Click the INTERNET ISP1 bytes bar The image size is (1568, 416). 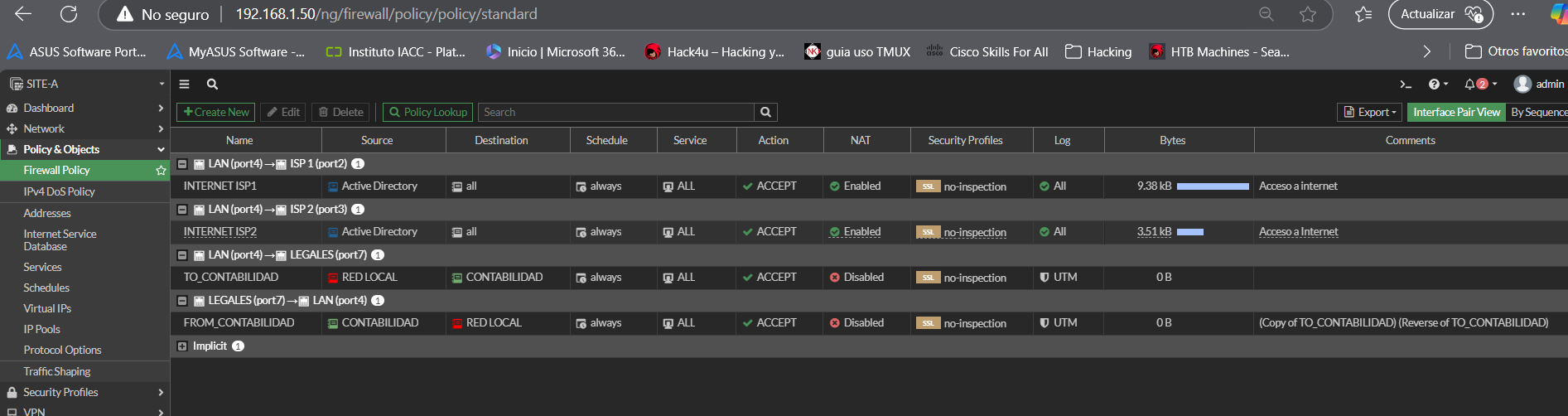(1212, 186)
